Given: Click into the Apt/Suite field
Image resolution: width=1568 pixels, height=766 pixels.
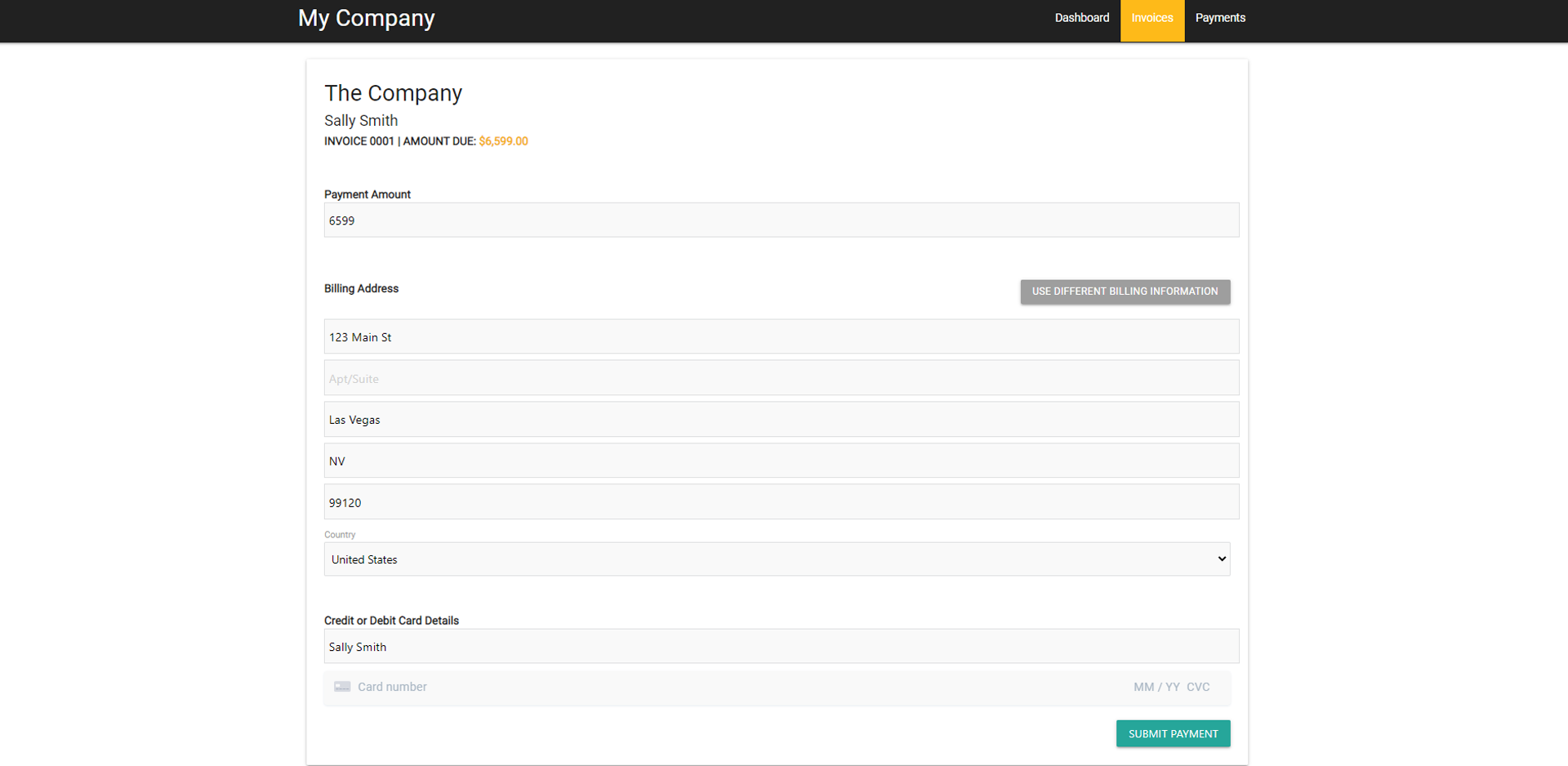Looking at the screenshot, I should click(781, 378).
